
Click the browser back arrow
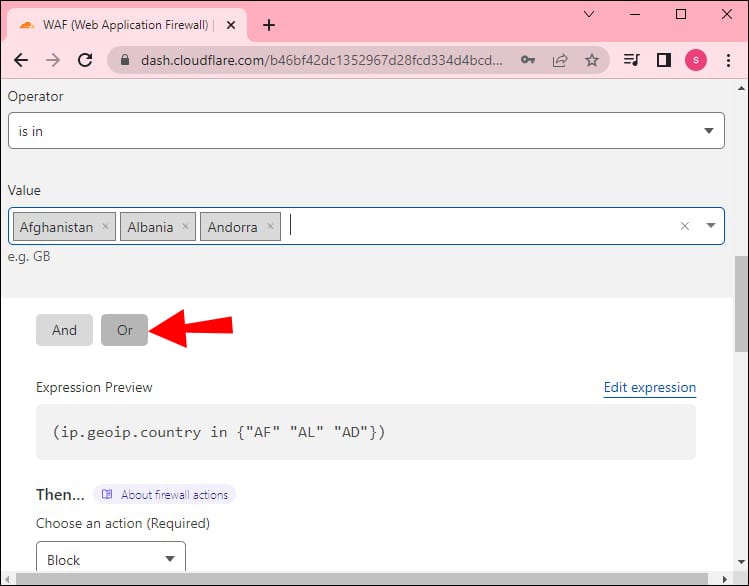21,60
